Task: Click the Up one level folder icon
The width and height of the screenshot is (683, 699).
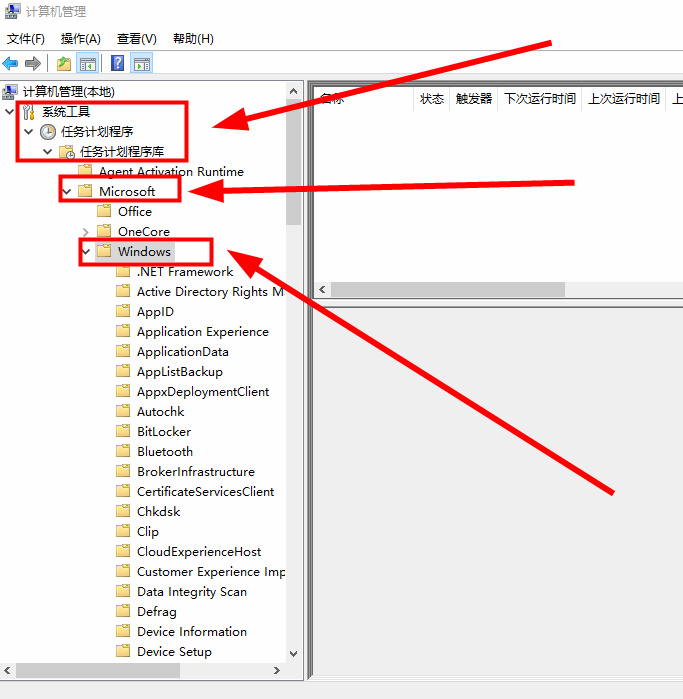Action: coord(64,64)
